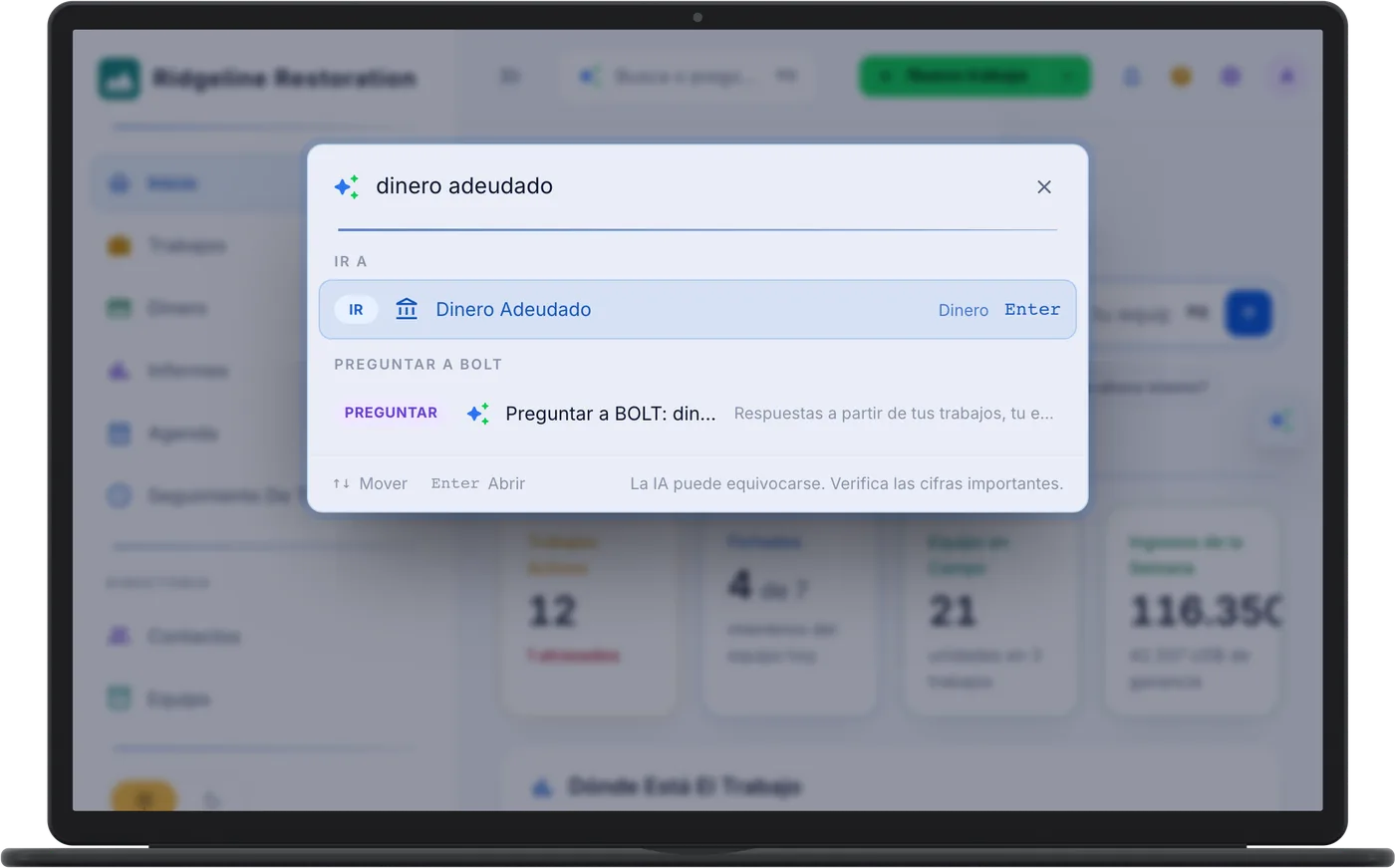The width and height of the screenshot is (1395, 868).
Task: Open the "Dinero Adeudado" result
Action: point(697,310)
